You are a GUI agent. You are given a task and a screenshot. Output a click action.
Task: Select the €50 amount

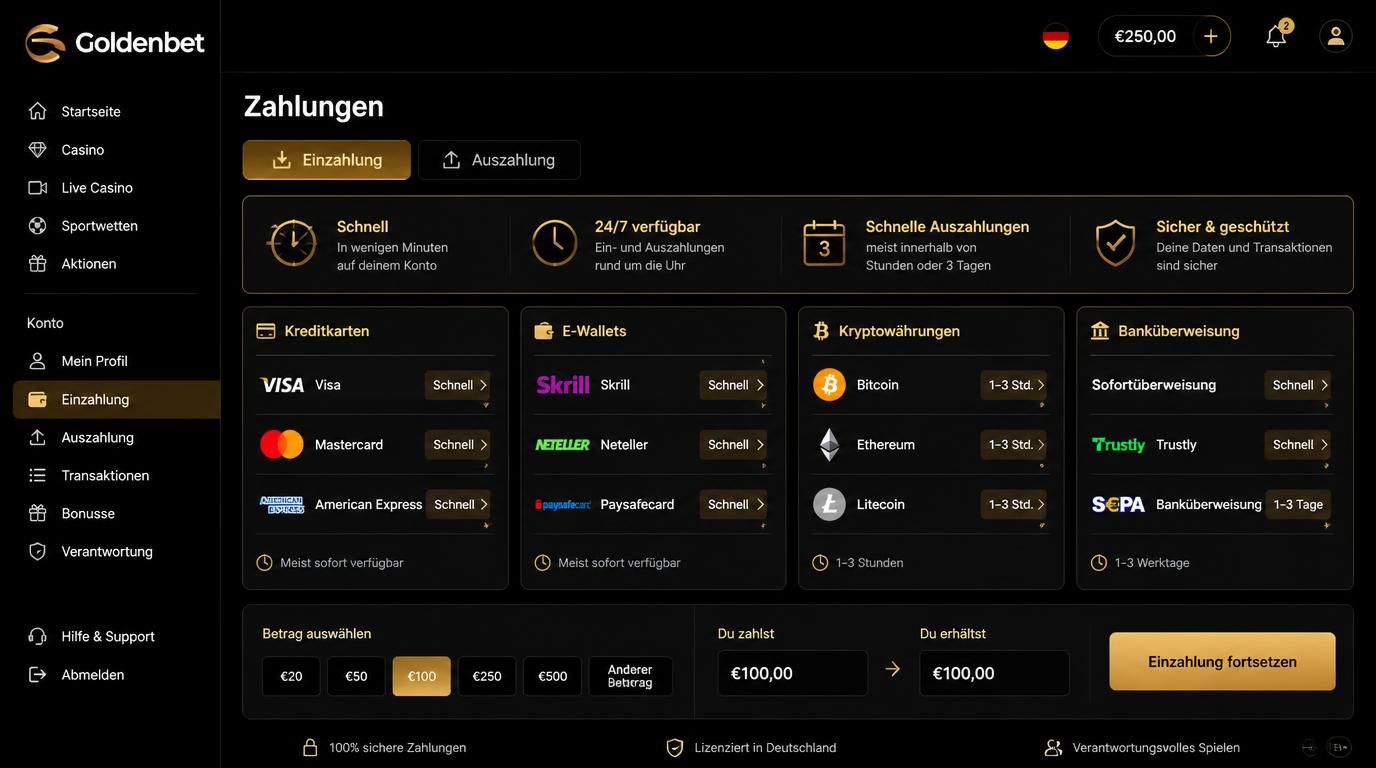356,676
